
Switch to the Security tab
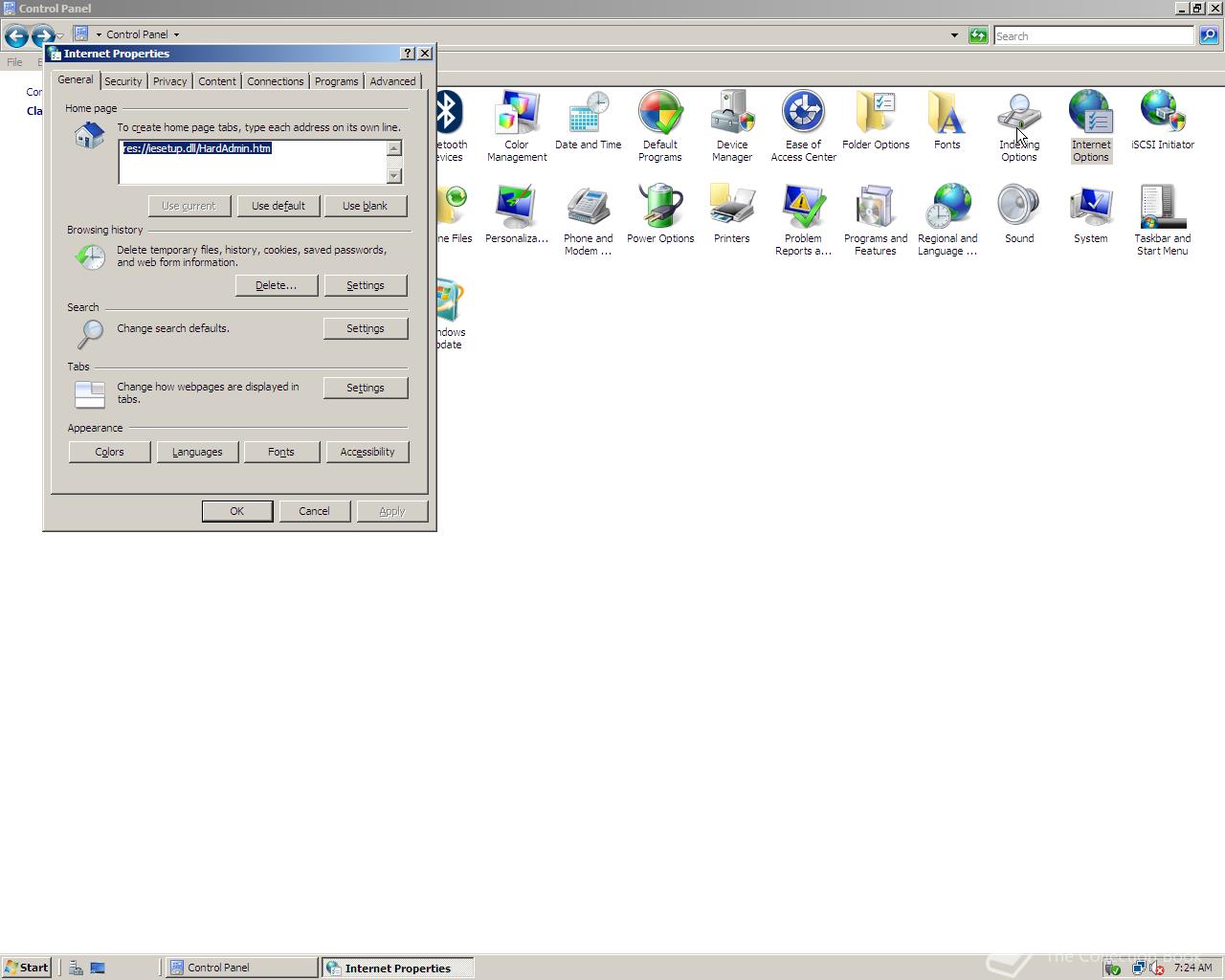pyautogui.click(x=122, y=81)
